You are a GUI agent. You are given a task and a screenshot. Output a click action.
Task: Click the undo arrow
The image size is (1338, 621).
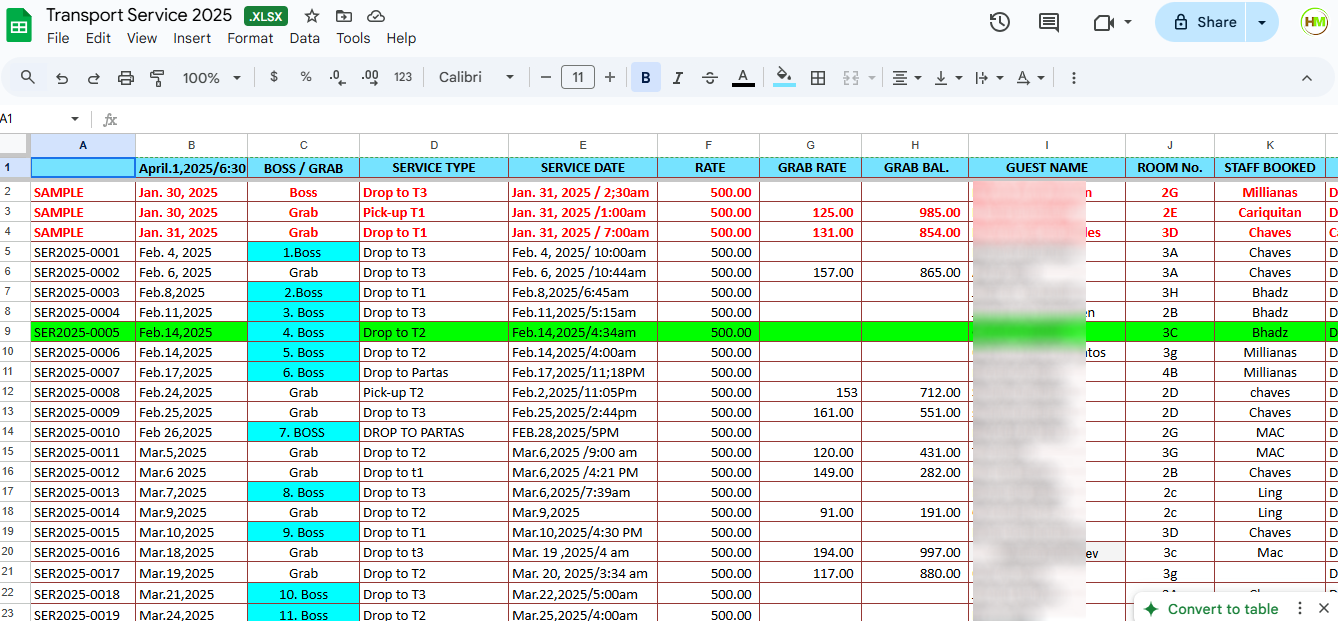pos(62,78)
